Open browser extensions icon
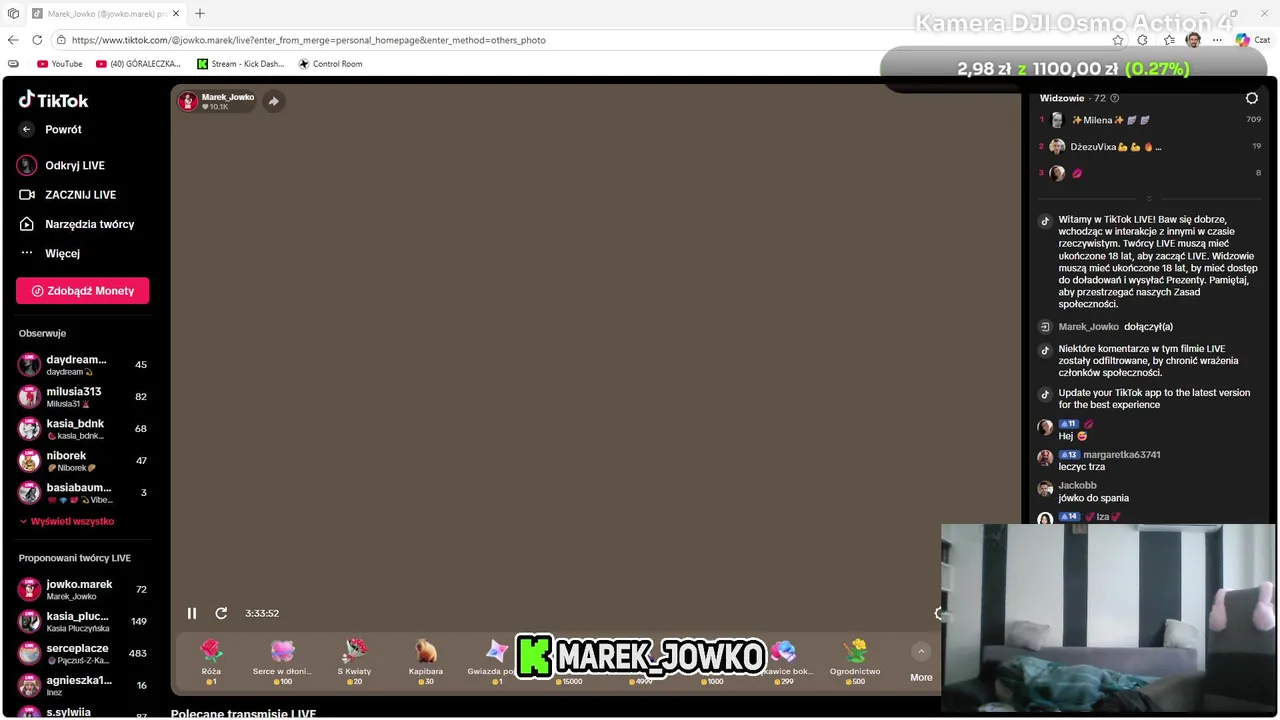Screen dimensions: 1280x720 click(1143, 40)
